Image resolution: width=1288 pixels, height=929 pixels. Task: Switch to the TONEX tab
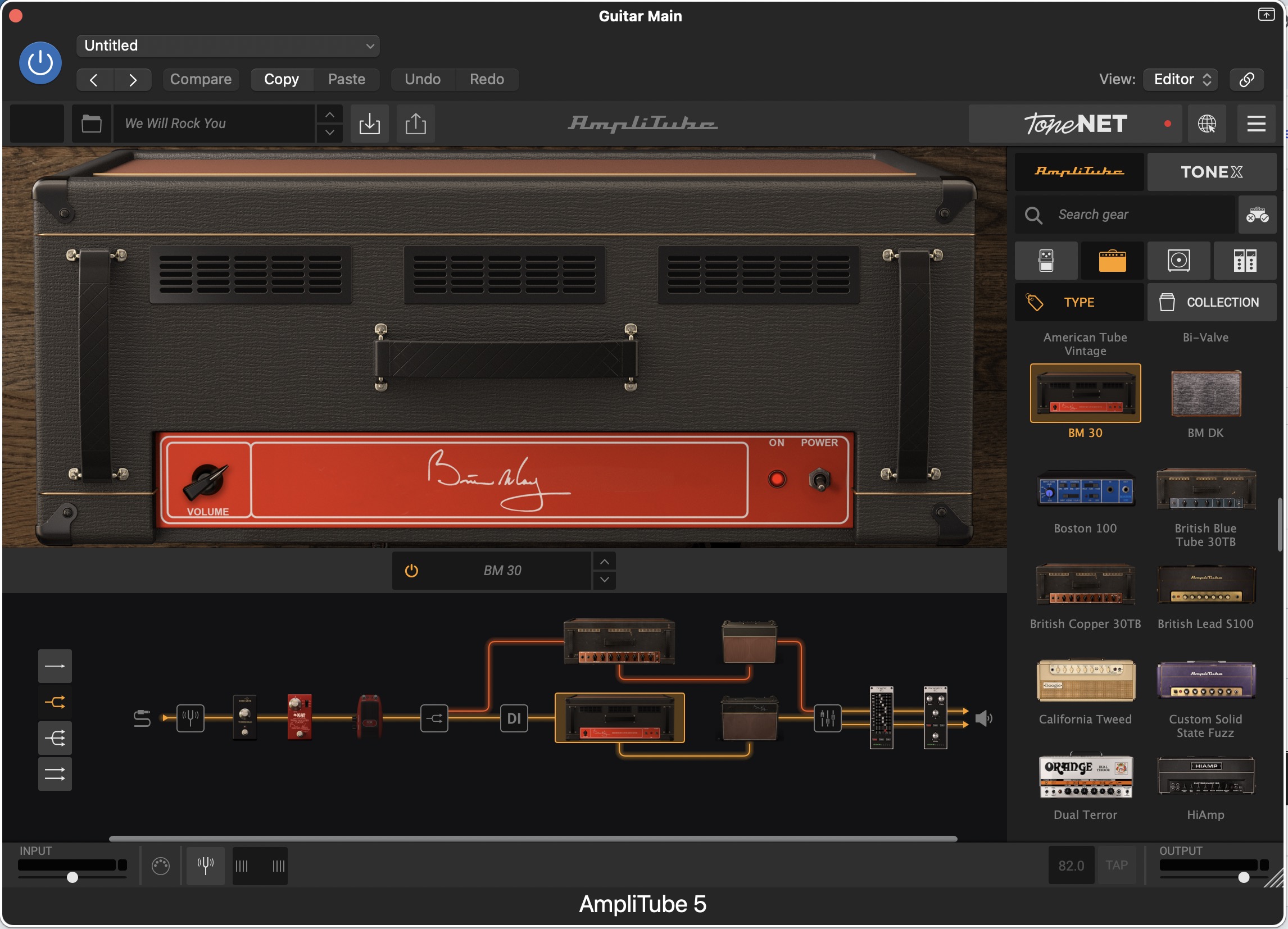click(x=1212, y=171)
